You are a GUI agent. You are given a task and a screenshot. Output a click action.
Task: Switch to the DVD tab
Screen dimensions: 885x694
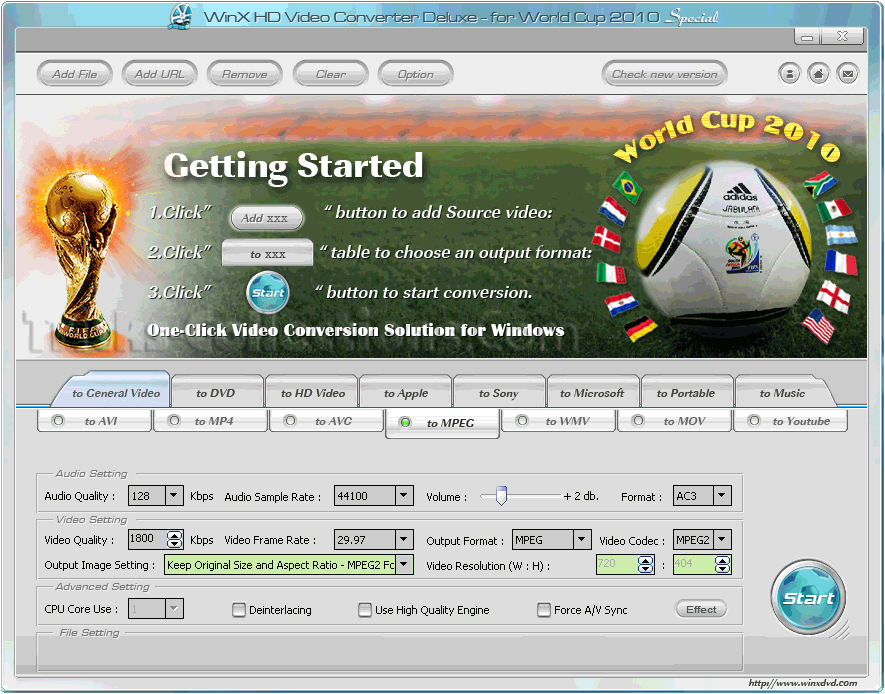[216, 393]
